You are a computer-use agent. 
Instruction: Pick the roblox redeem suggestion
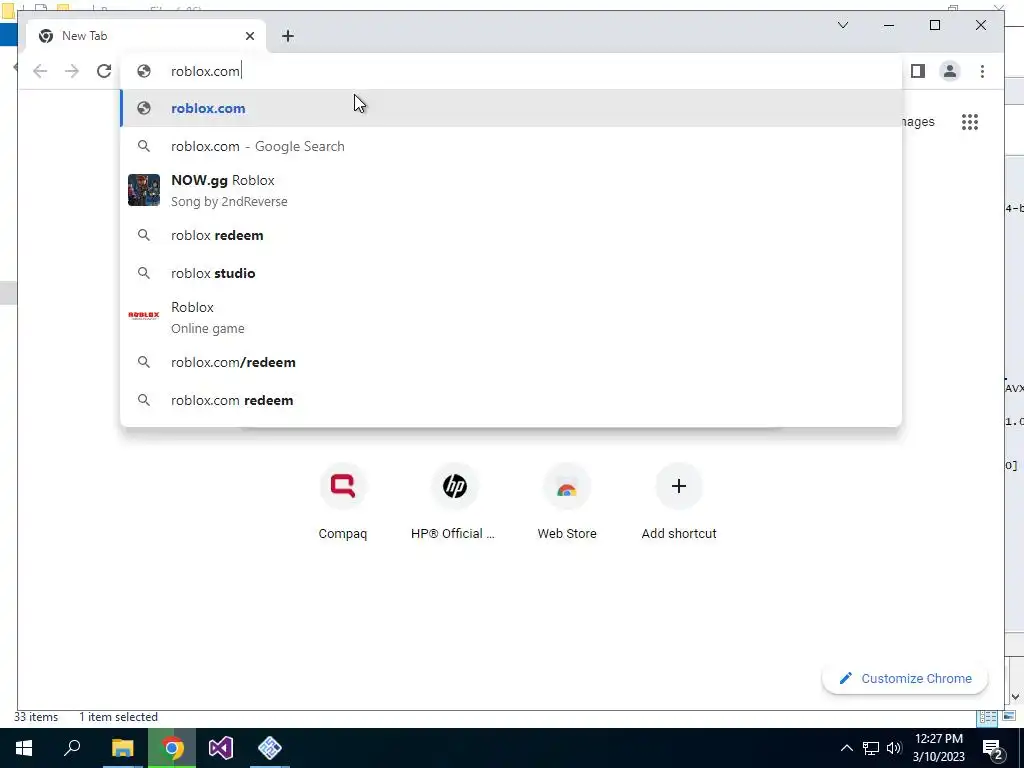click(511, 235)
